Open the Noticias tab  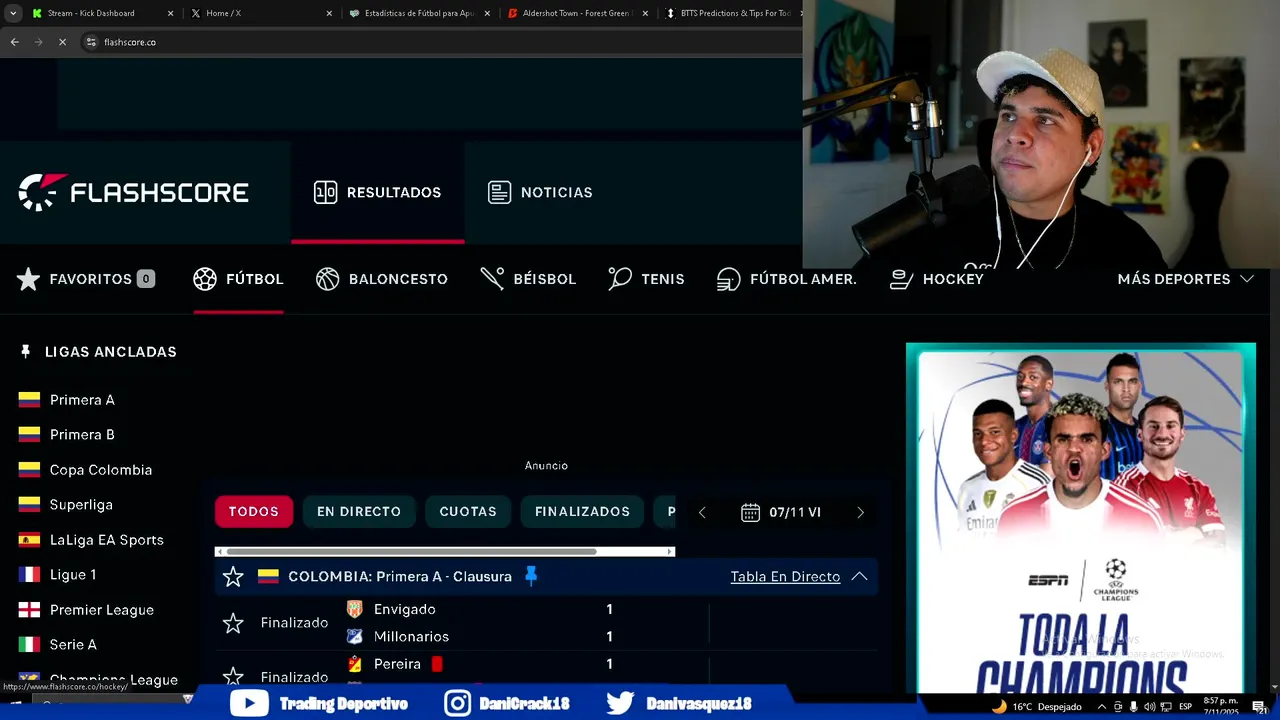pos(540,192)
